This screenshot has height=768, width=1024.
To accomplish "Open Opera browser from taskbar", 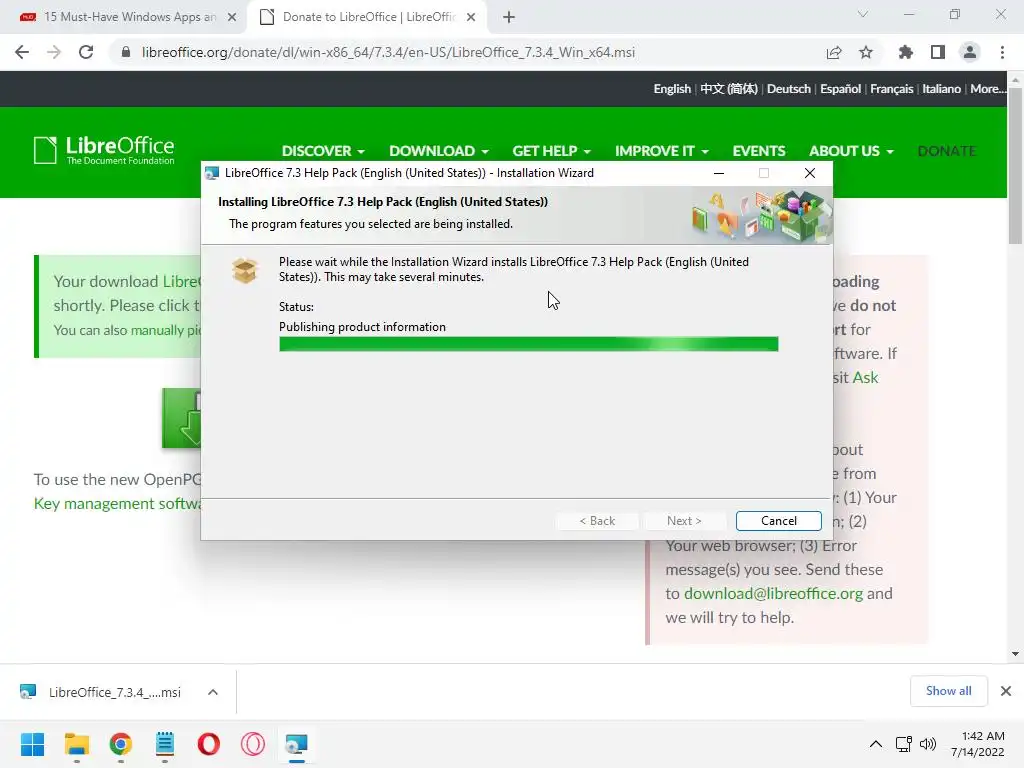I will point(209,744).
